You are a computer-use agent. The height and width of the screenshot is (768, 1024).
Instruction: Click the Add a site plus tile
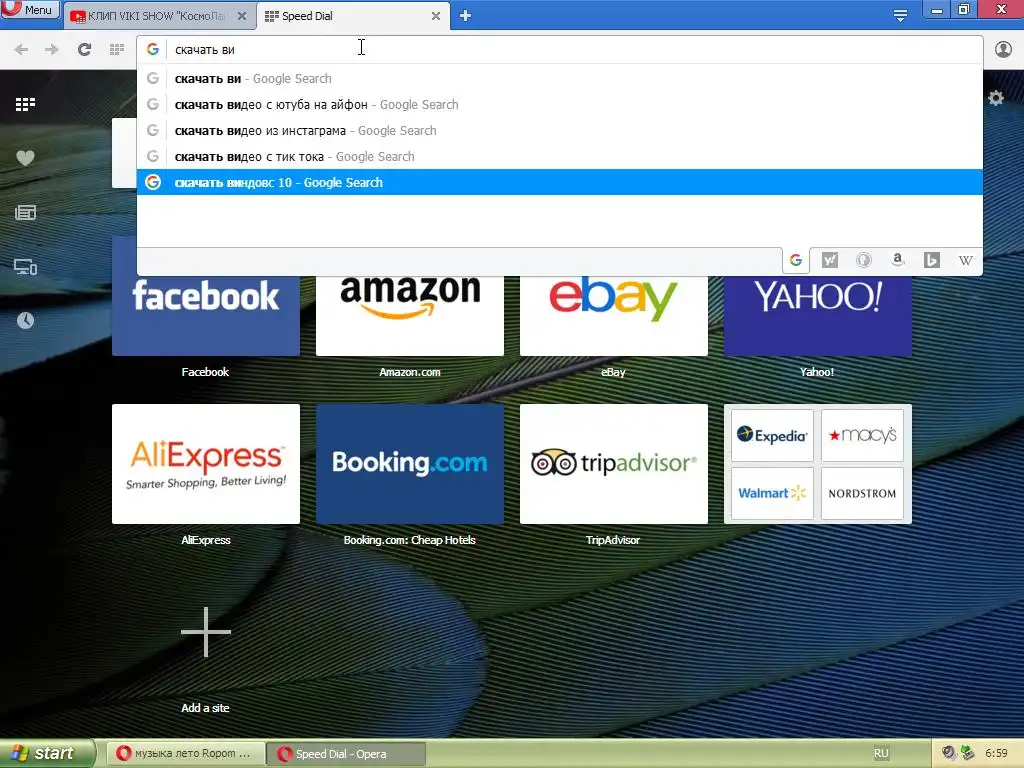click(206, 632)
